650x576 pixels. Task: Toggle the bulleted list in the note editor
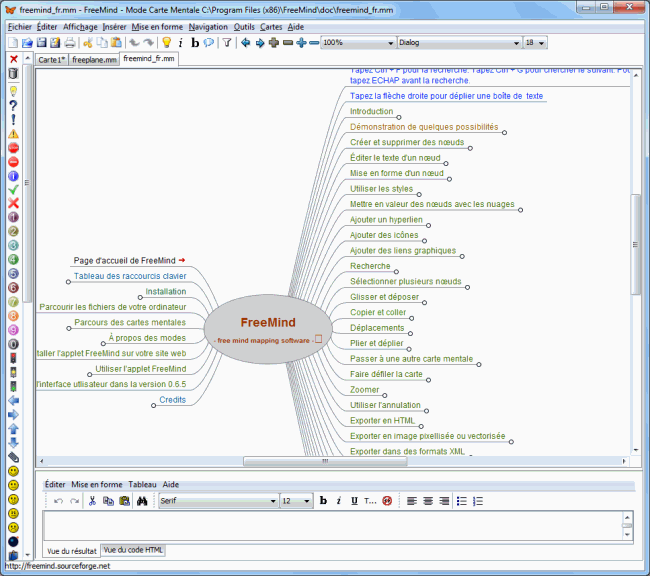pyautogui.click(x=461, y=501)
